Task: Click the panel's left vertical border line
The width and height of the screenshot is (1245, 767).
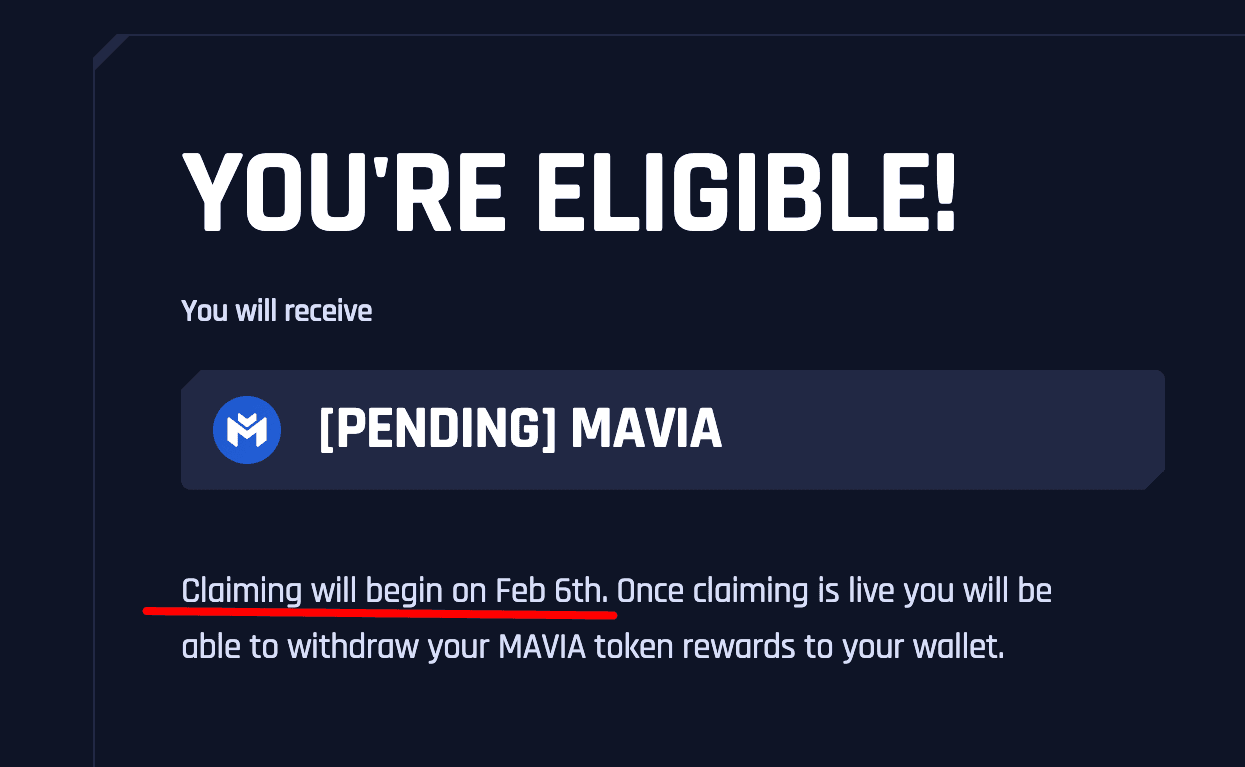Action: tap(94, 420)
